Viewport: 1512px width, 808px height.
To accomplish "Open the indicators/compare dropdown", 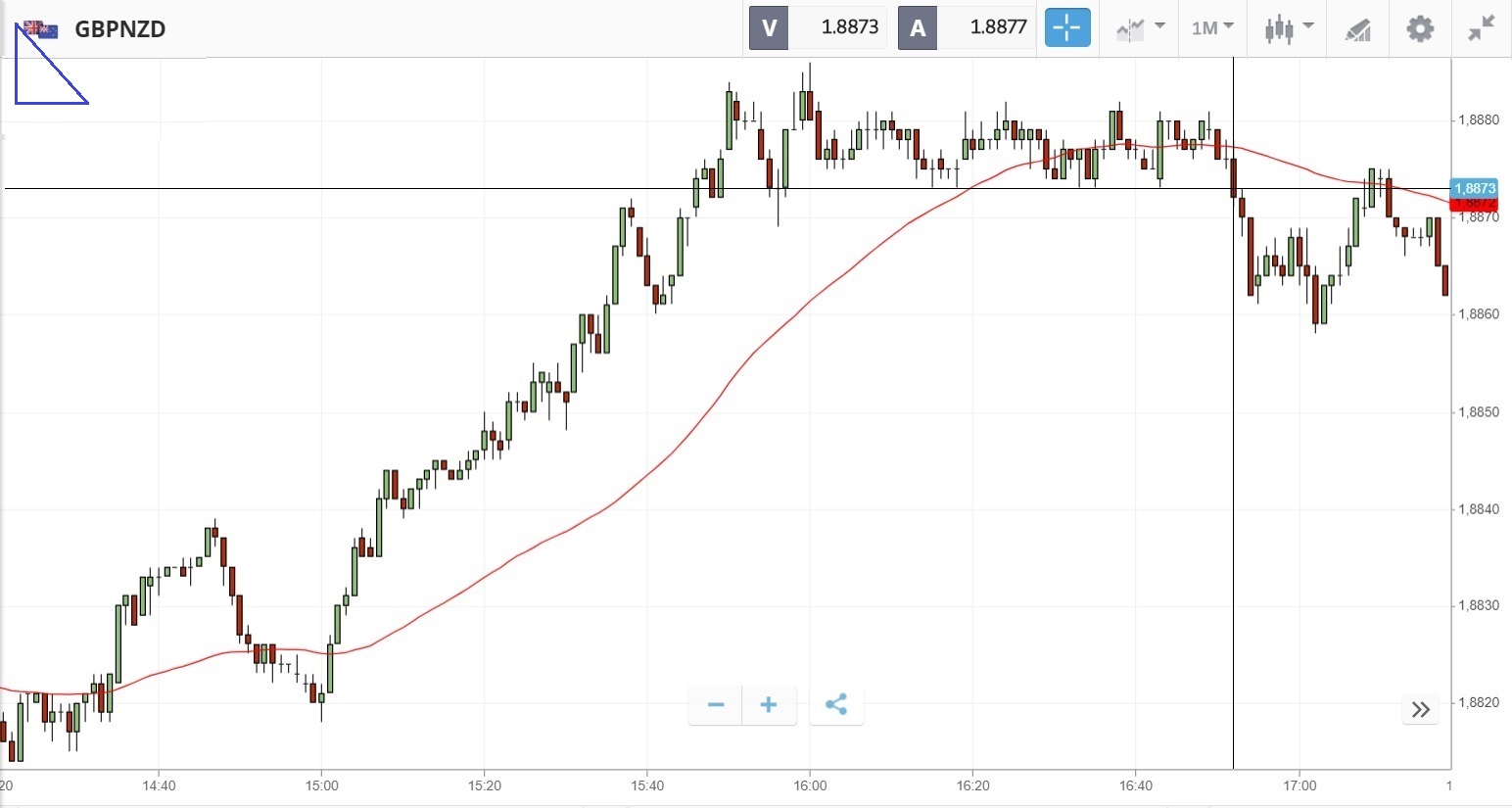I will [x=1140, y=28].
